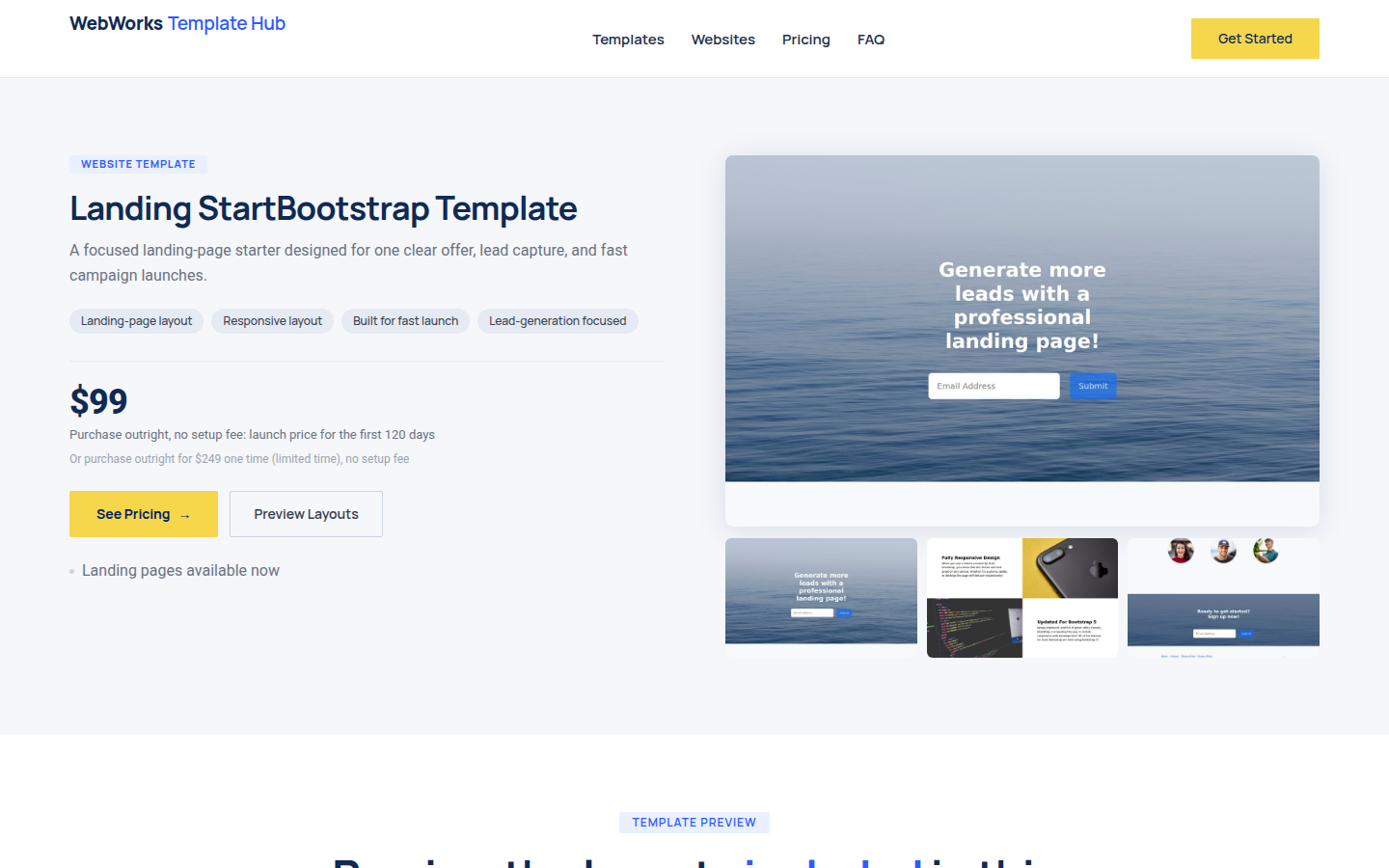This screenshot has width=1389, height=868.
Task: Click the large template preview image
Action: point(1022,340)
